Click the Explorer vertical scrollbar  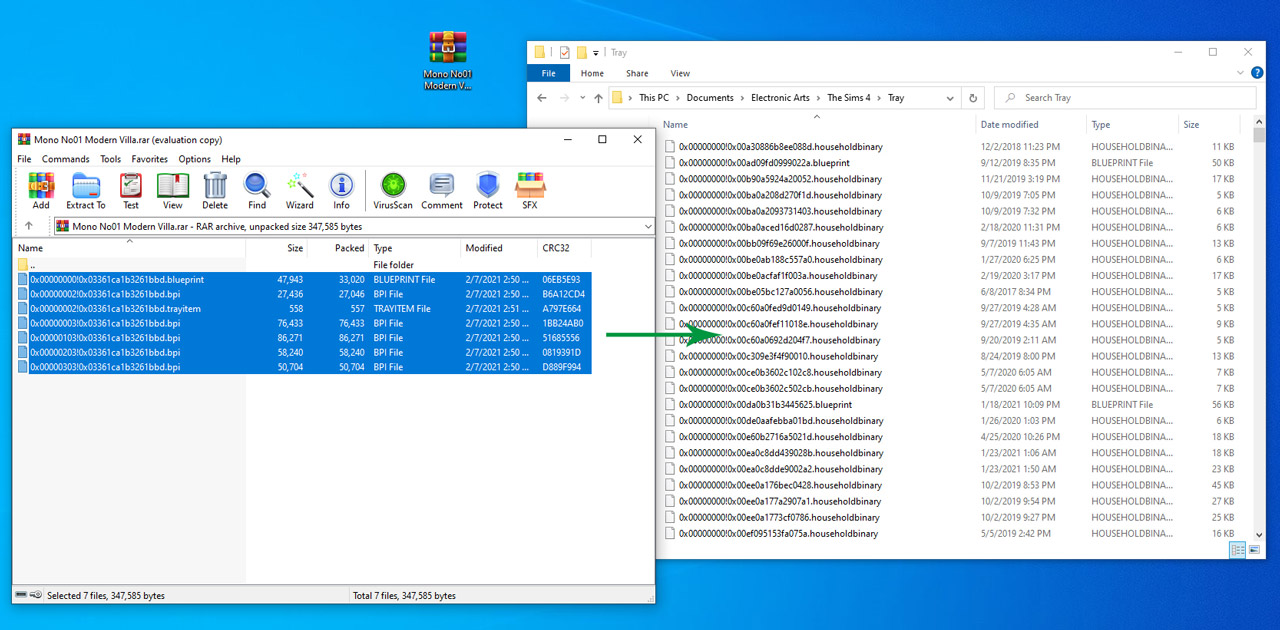1259,330
